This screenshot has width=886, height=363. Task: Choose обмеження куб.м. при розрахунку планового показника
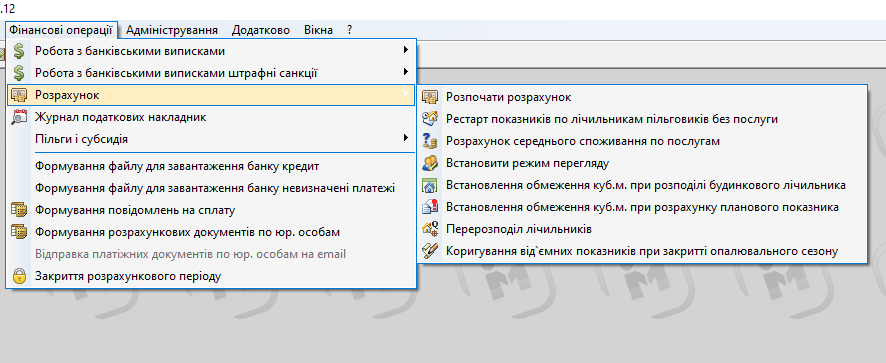[x=642, y=207]
